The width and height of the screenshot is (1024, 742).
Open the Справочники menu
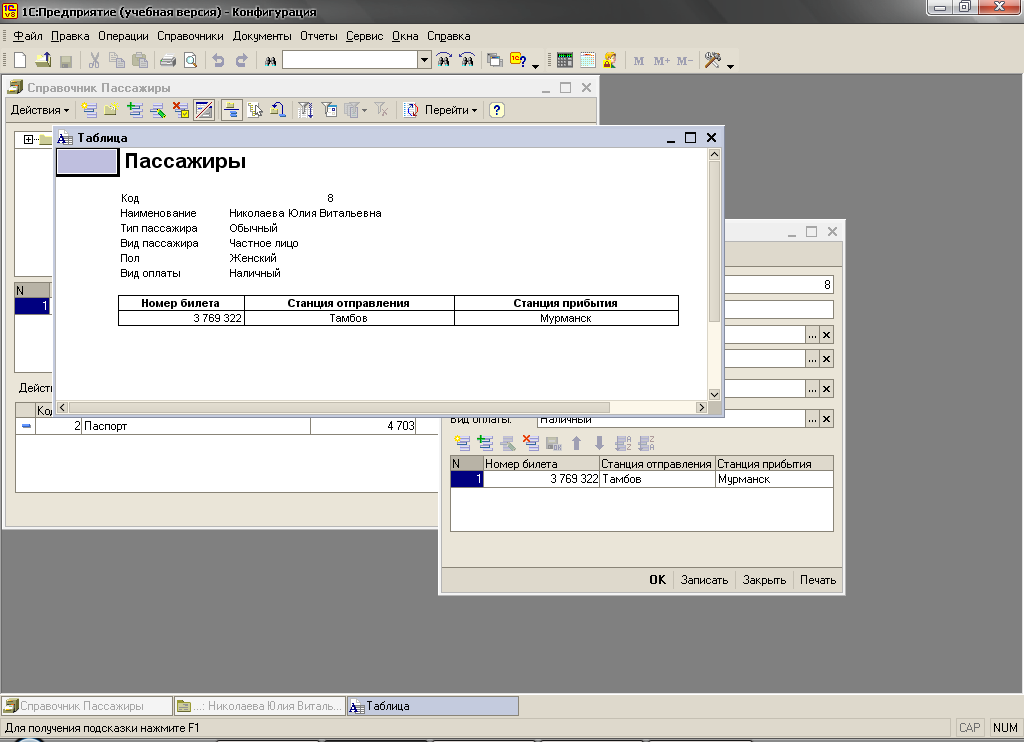(190, 36)
